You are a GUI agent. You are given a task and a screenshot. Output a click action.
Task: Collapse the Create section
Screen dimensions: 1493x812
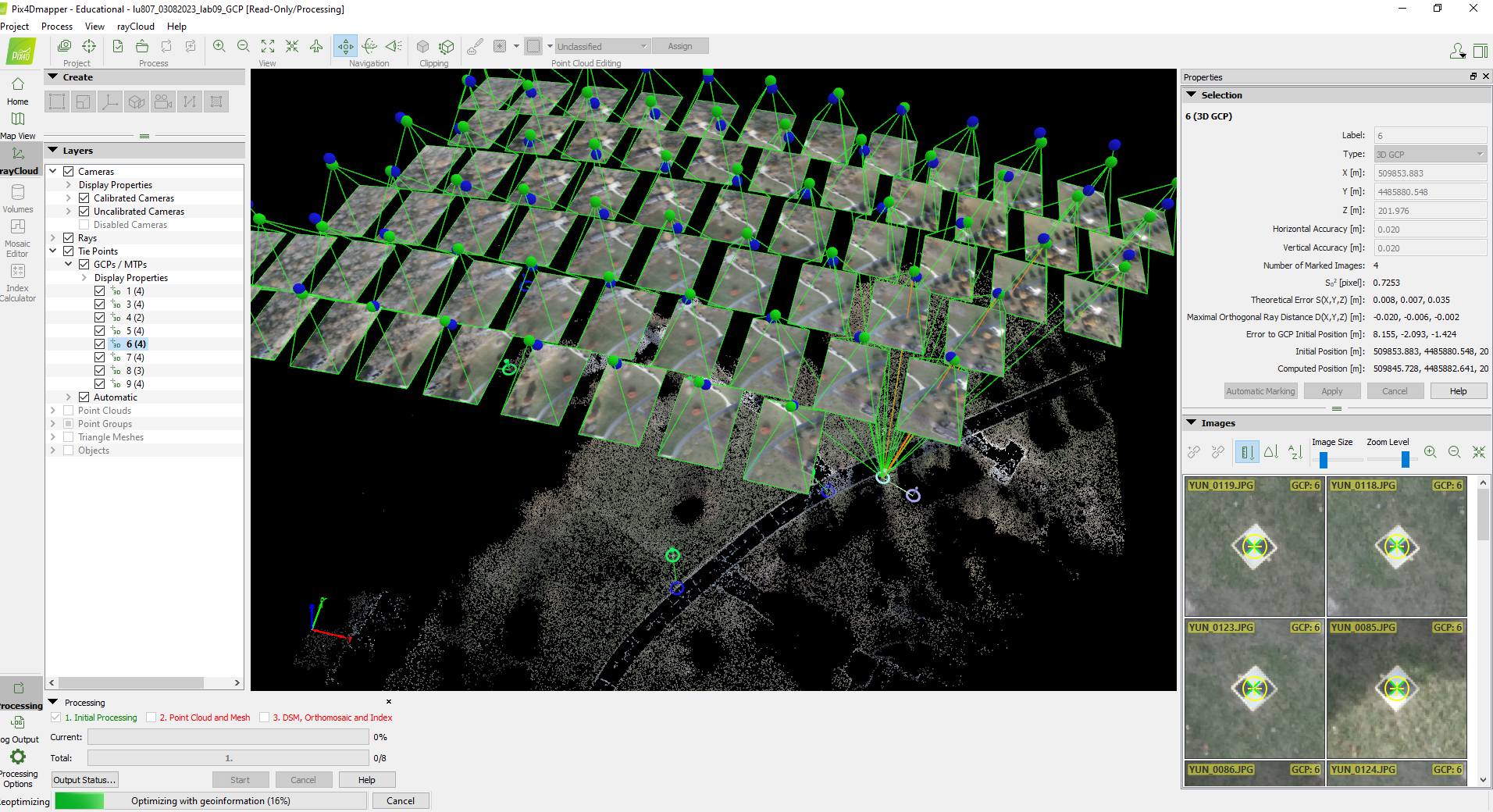(x=53, y=77)
